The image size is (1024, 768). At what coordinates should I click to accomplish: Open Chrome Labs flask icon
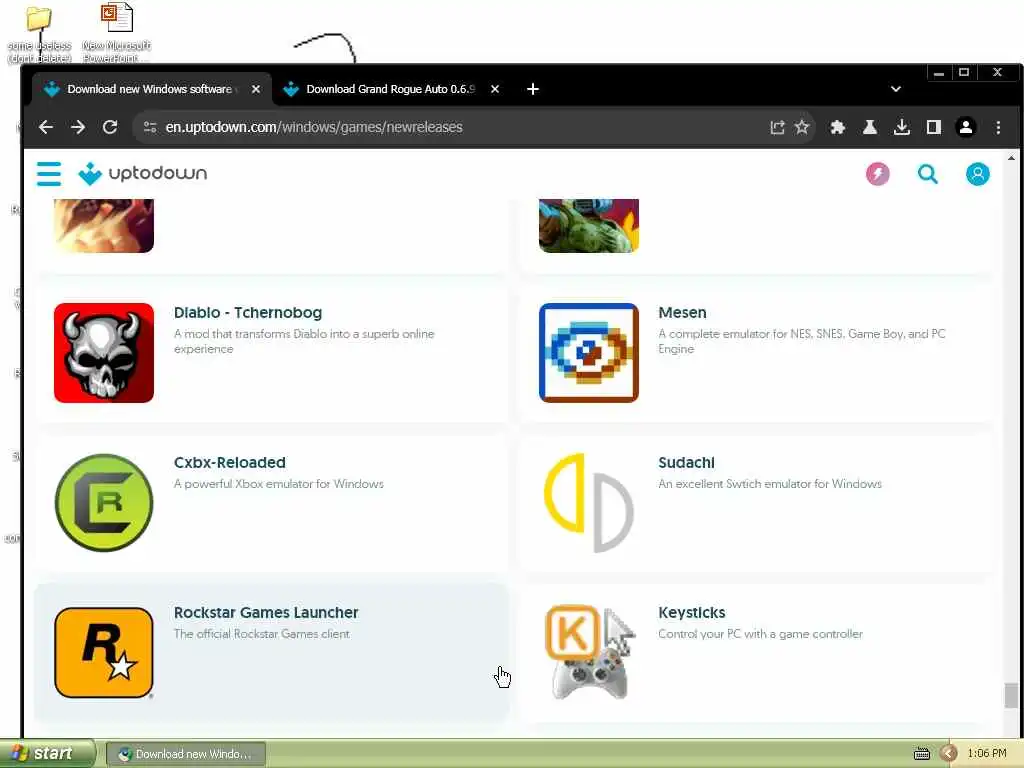point(869,127)
